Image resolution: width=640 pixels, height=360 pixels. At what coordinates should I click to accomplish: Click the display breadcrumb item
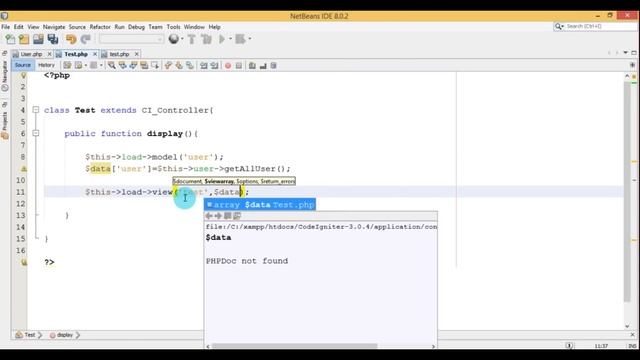[x=64, y=335]
